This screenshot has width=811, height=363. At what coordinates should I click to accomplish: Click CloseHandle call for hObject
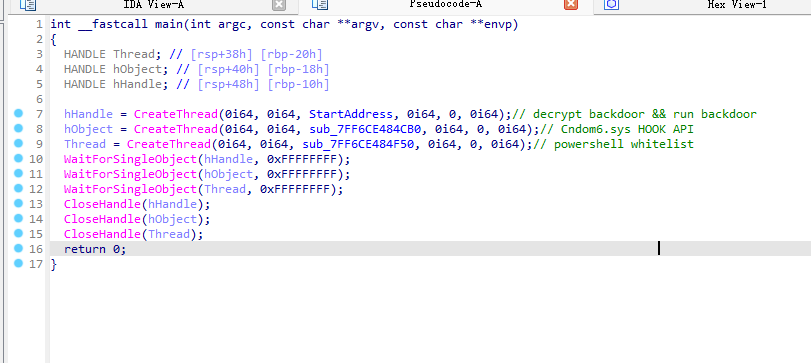[x=102, y=219]
